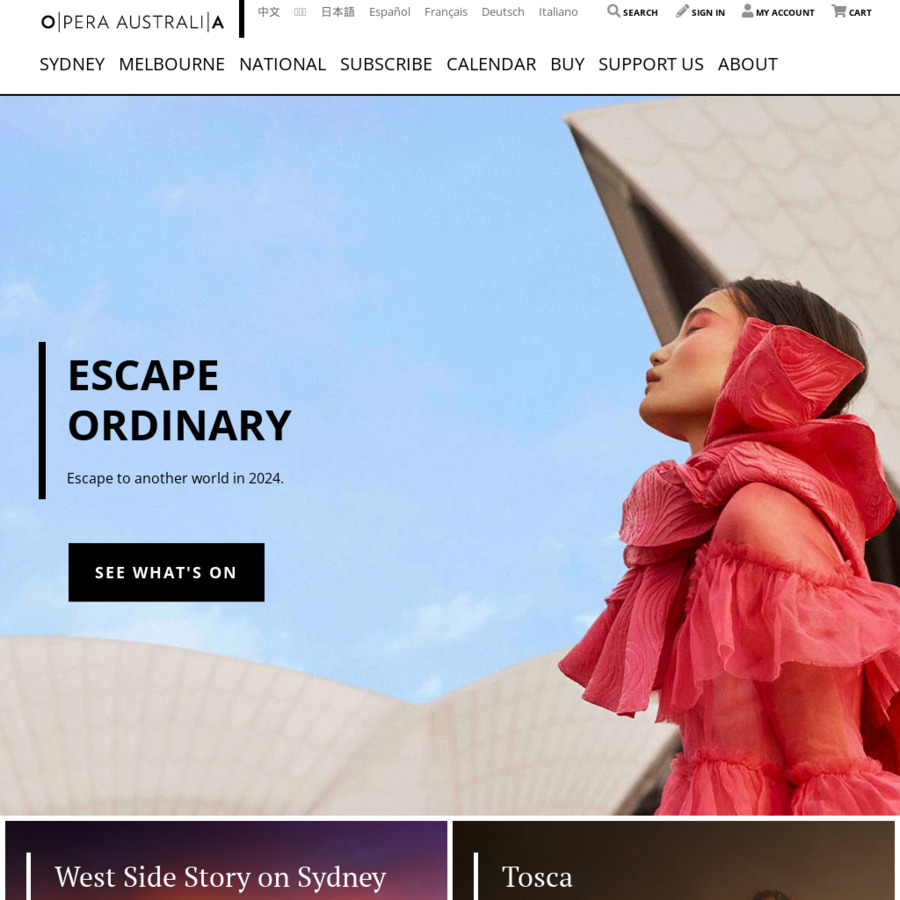
Task: Switch language to Japanese (日本語)
Action: pos(338,11)
